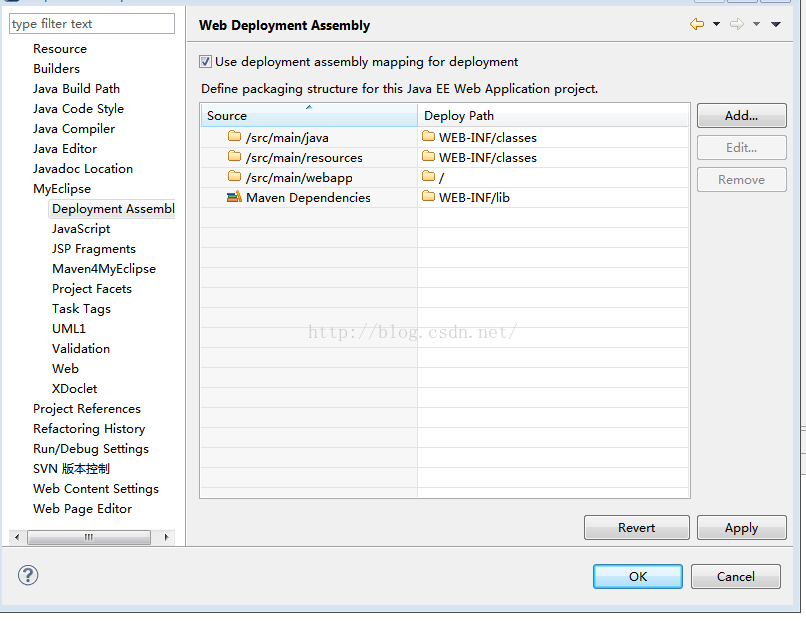This screenshot has width=806, height=642.
Task: Click the Apply button
Action: point(741,527)
